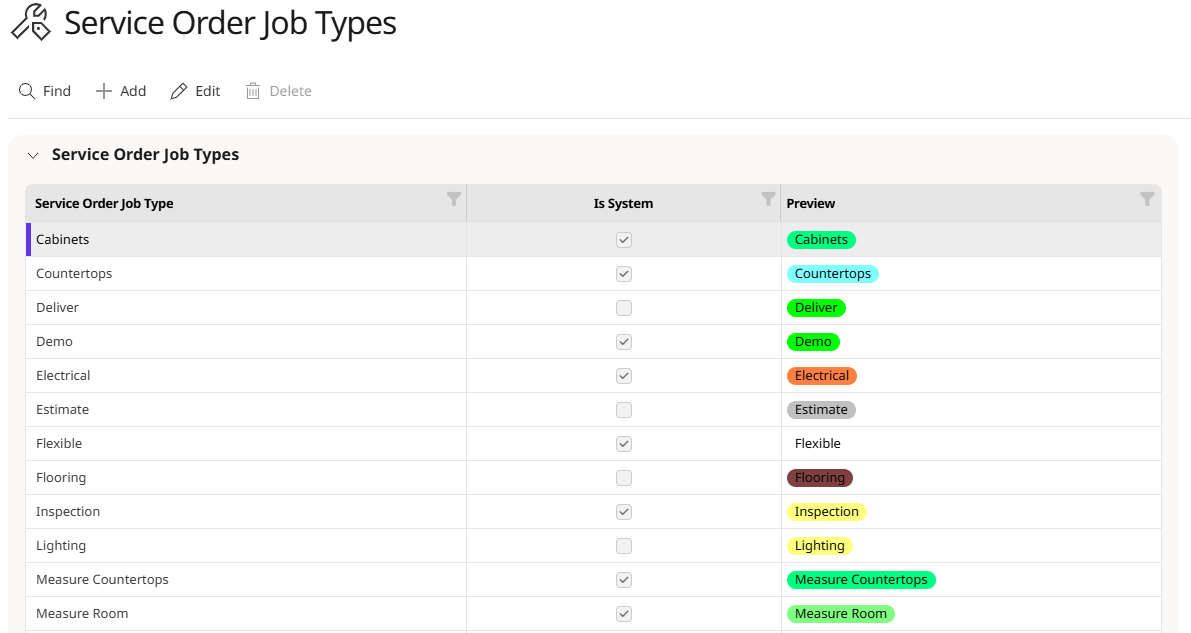Click the Delete trash icon

tap(253, 91)
